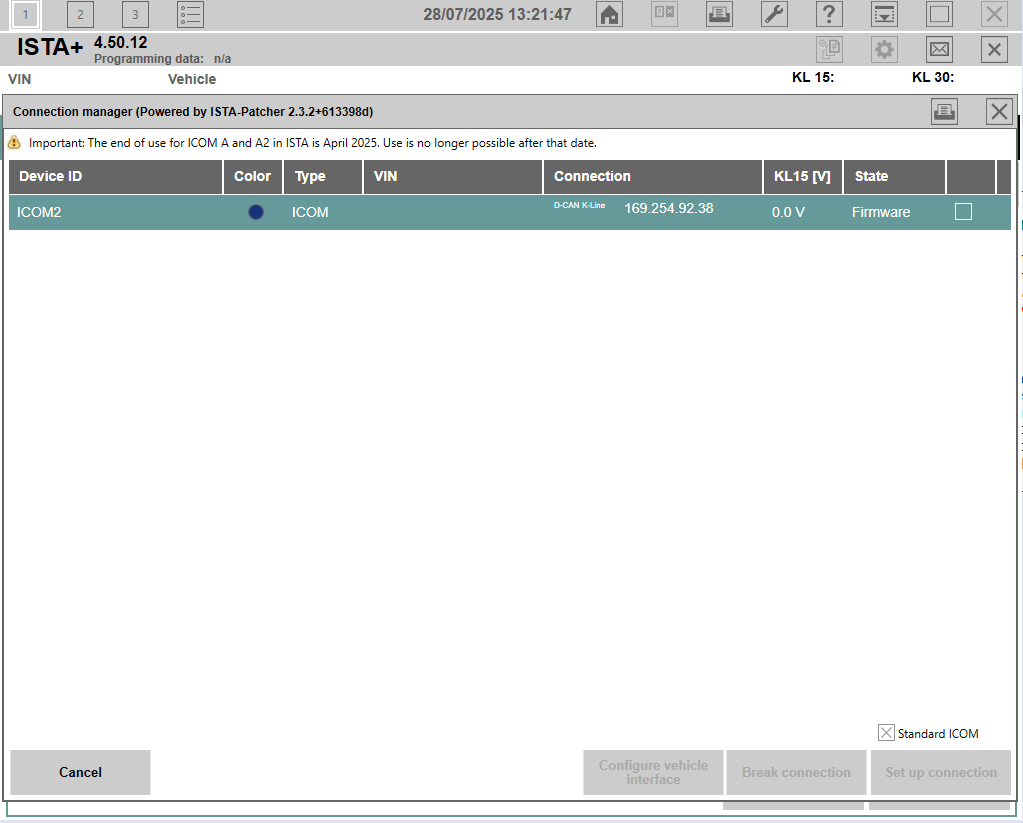
Task: Click the gear settings icon under toolbar
Action: pyautogui.click(x=884, y=50)
